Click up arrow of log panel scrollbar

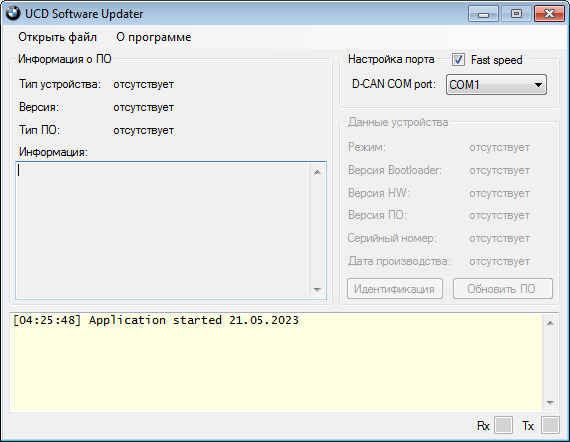tap(550, 323)
